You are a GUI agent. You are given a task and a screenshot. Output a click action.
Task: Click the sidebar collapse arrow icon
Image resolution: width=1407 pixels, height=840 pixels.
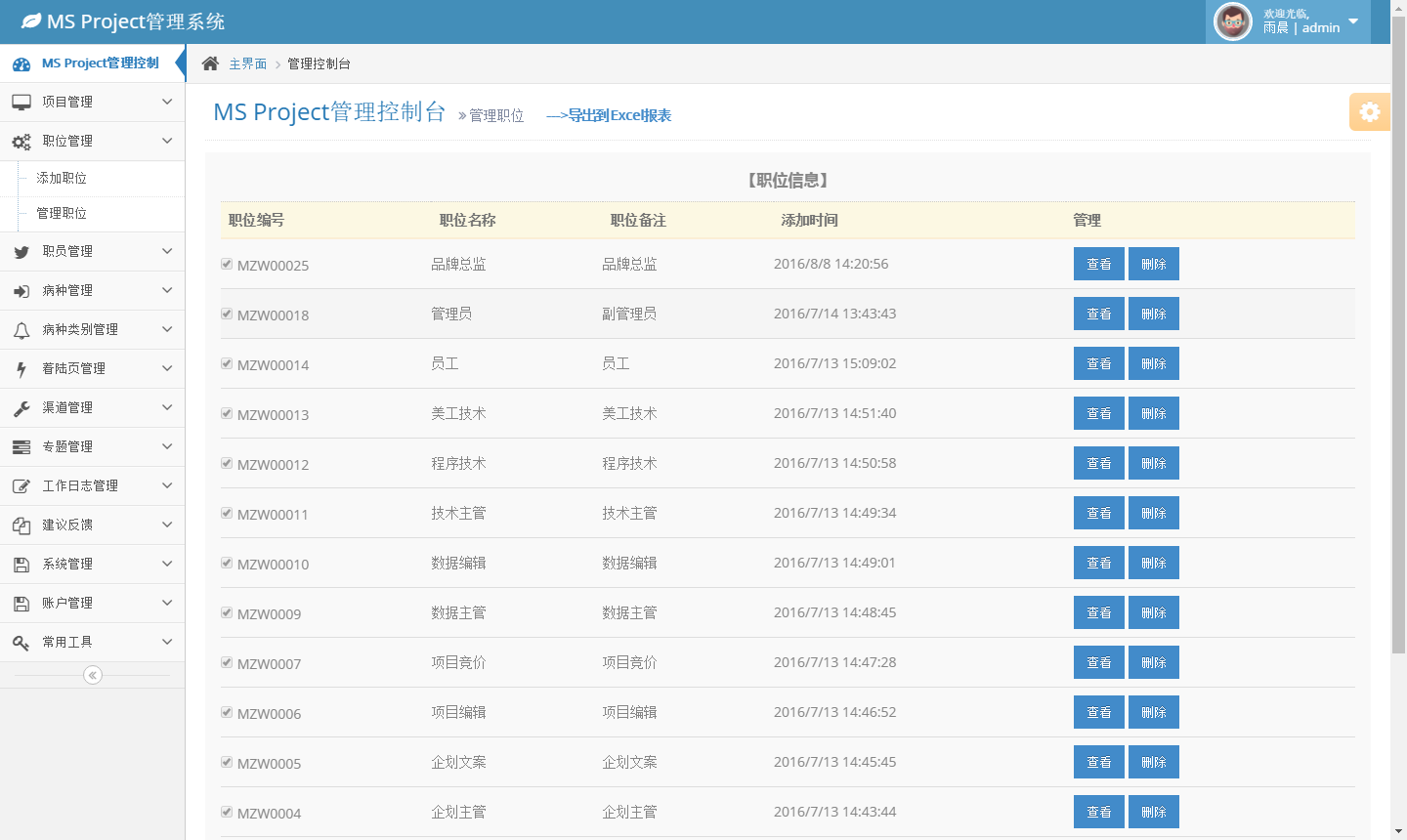[93, 675]
